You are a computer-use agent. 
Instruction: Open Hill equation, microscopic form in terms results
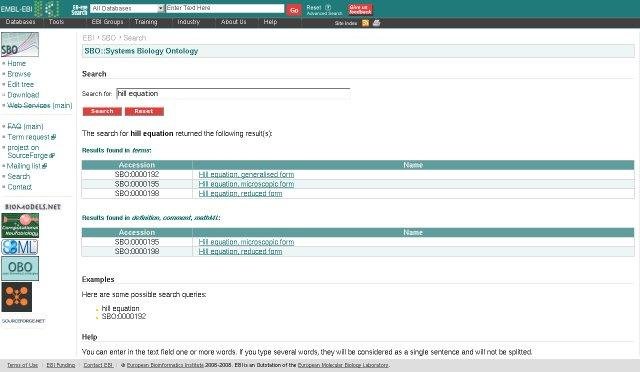tap(246, 184)
